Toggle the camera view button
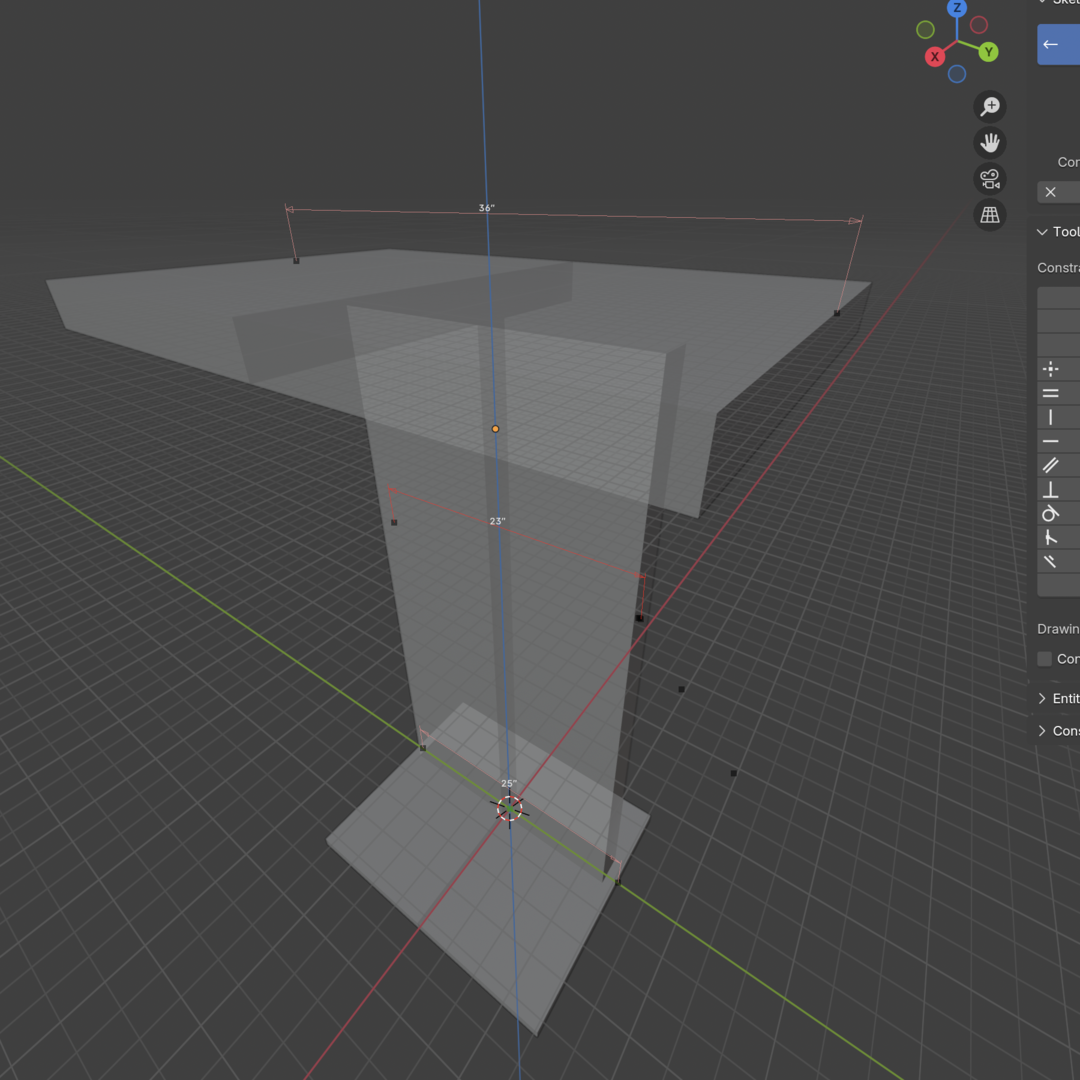This screenshot has width=1080, height=1080. click(x=989, y=179)
